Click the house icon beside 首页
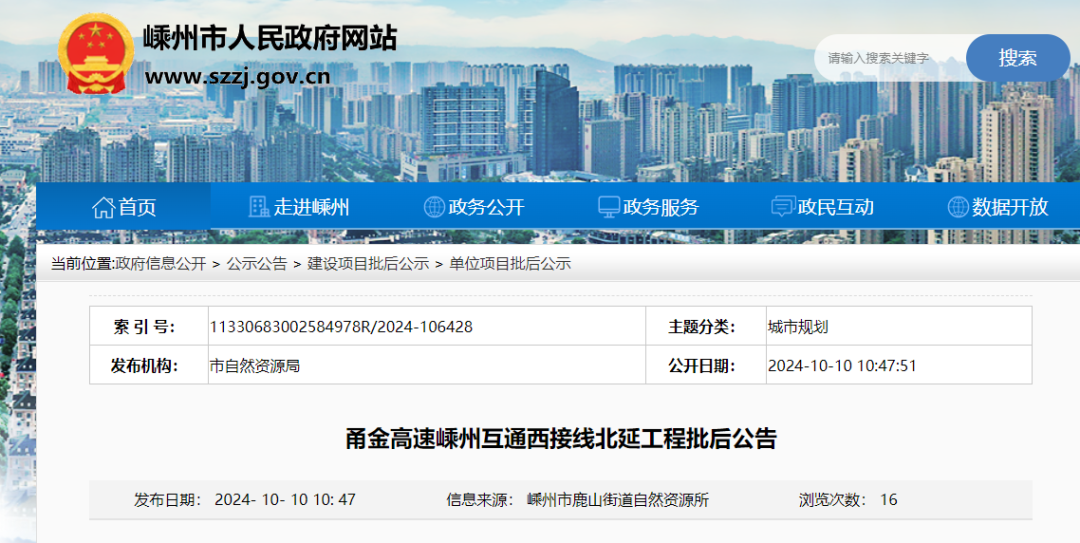The image size is (1080, 543). (x=103, y=207)
